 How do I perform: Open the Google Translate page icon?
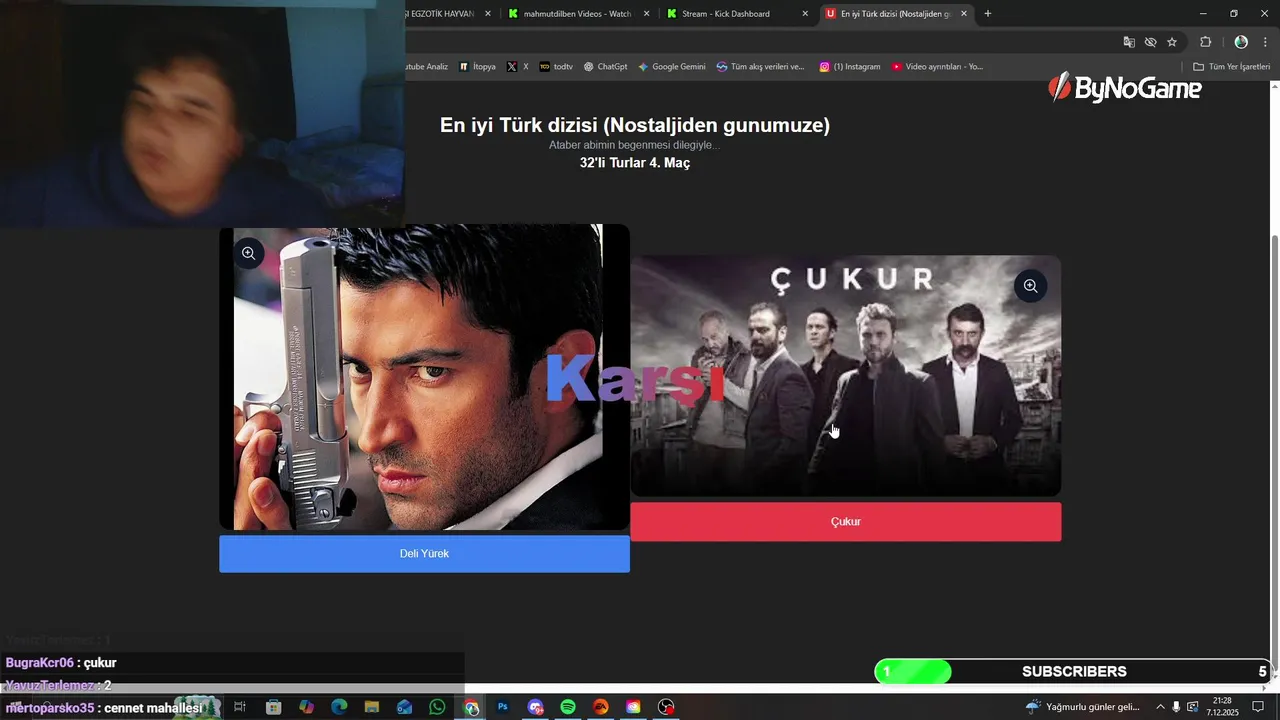1129,42
